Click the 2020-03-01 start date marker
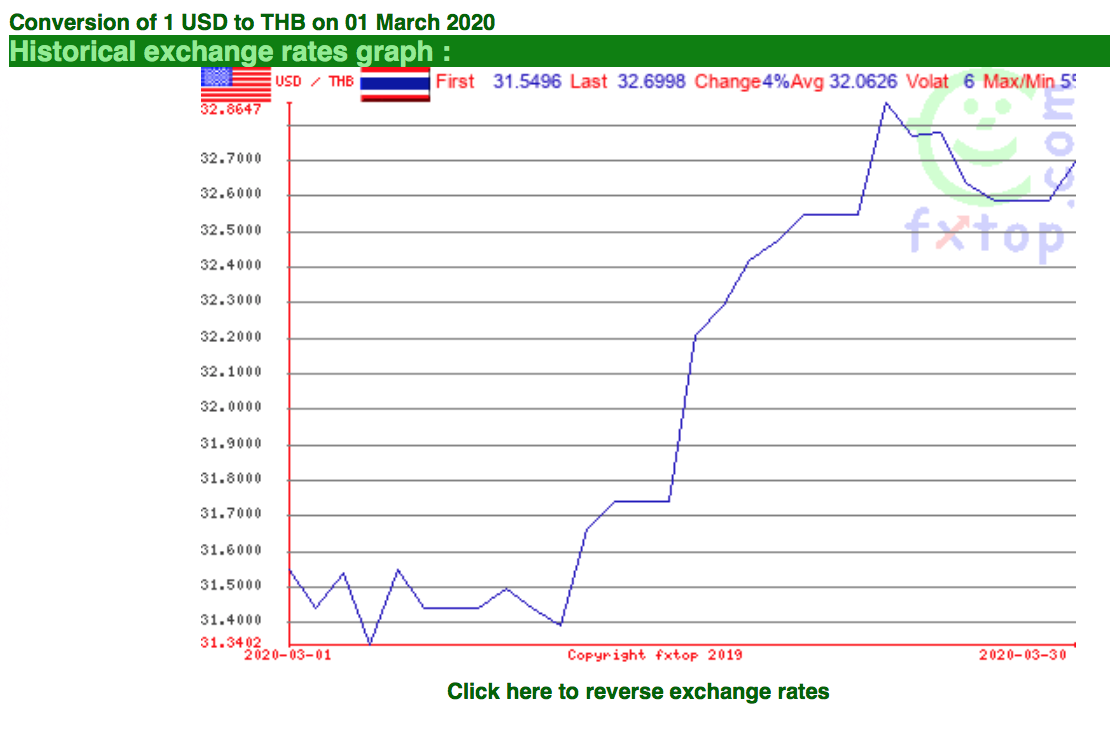Screen dimensions: 1110x733 tap(287, 655)
